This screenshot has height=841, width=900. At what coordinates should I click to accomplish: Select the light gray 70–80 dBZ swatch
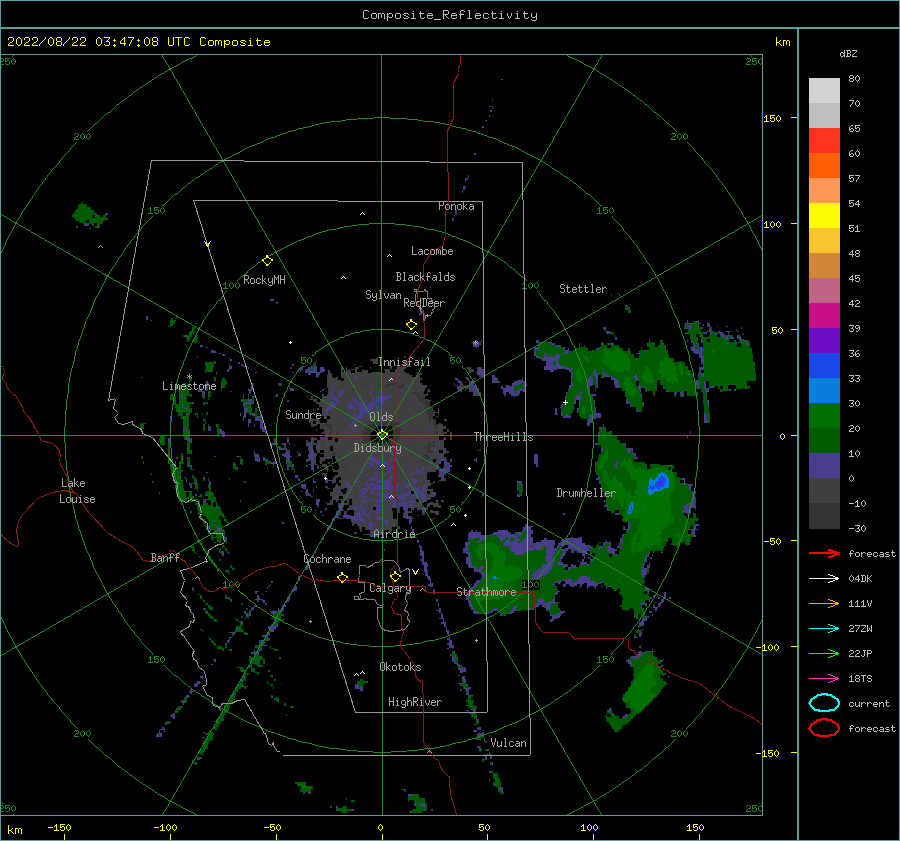[824, 91]
